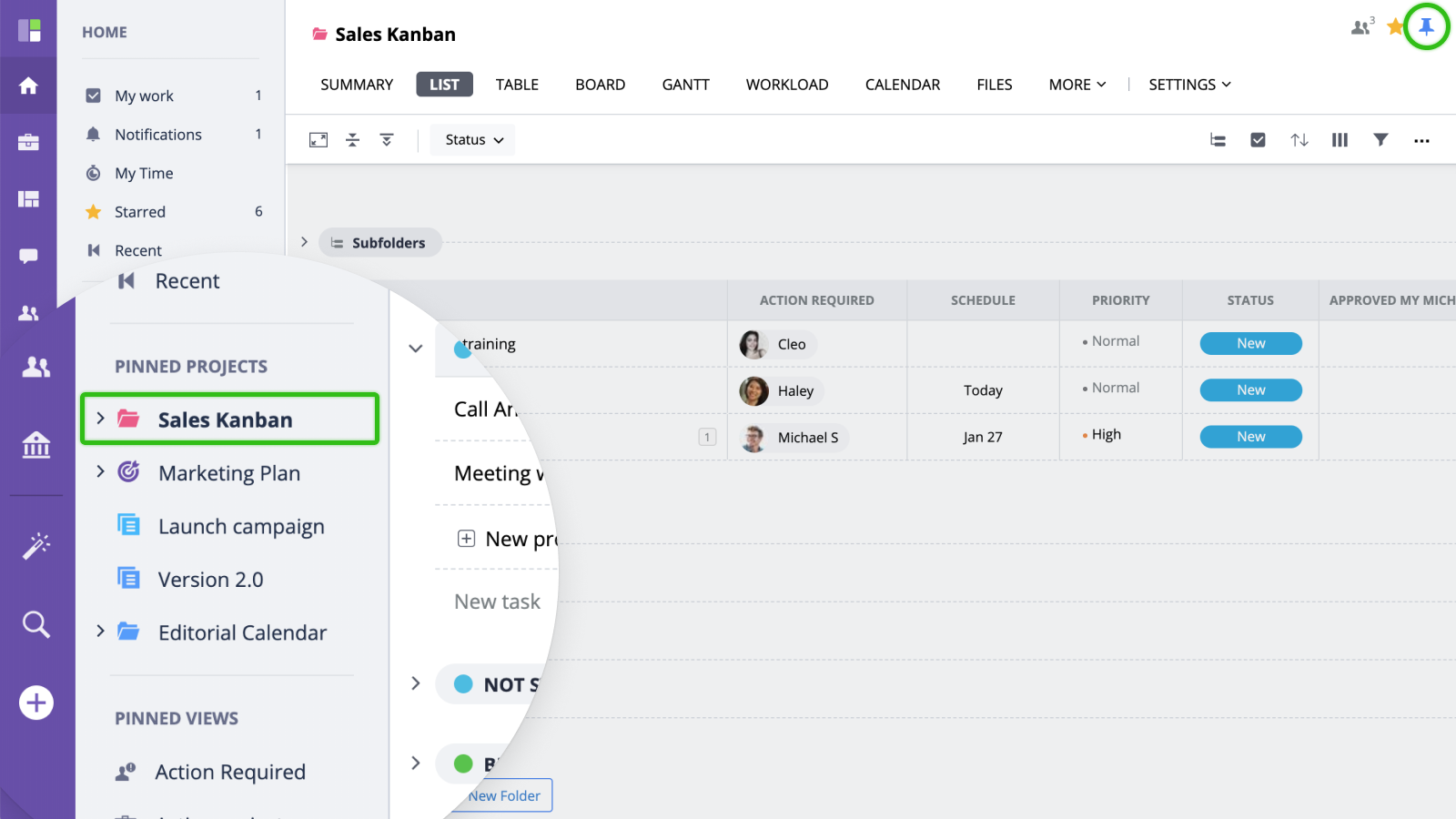Open search from the left sidebar
This screenshot has width=1456, height=819.
(x=36, y=624)
